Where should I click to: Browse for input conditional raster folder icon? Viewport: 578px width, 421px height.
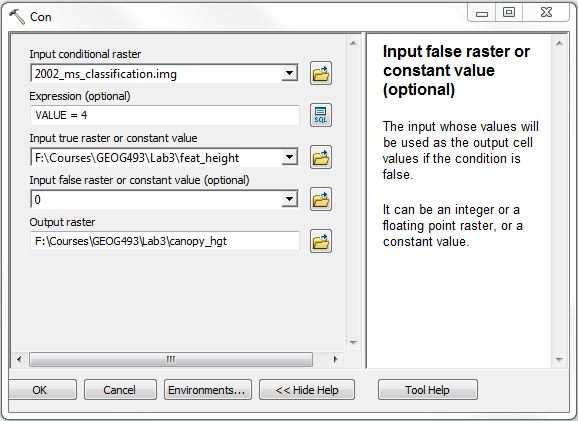(321, 73)
